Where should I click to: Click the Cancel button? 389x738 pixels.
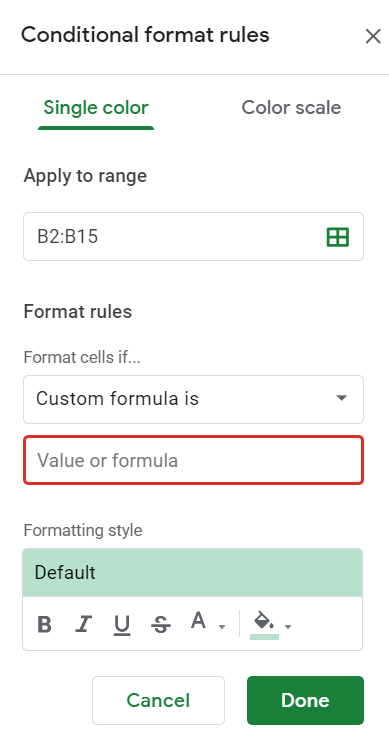[x=158, y=700]
